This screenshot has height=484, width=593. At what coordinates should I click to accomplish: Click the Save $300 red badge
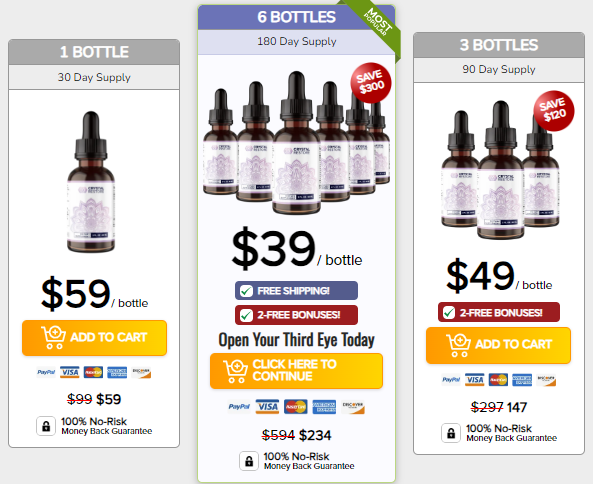pos(371,83)
